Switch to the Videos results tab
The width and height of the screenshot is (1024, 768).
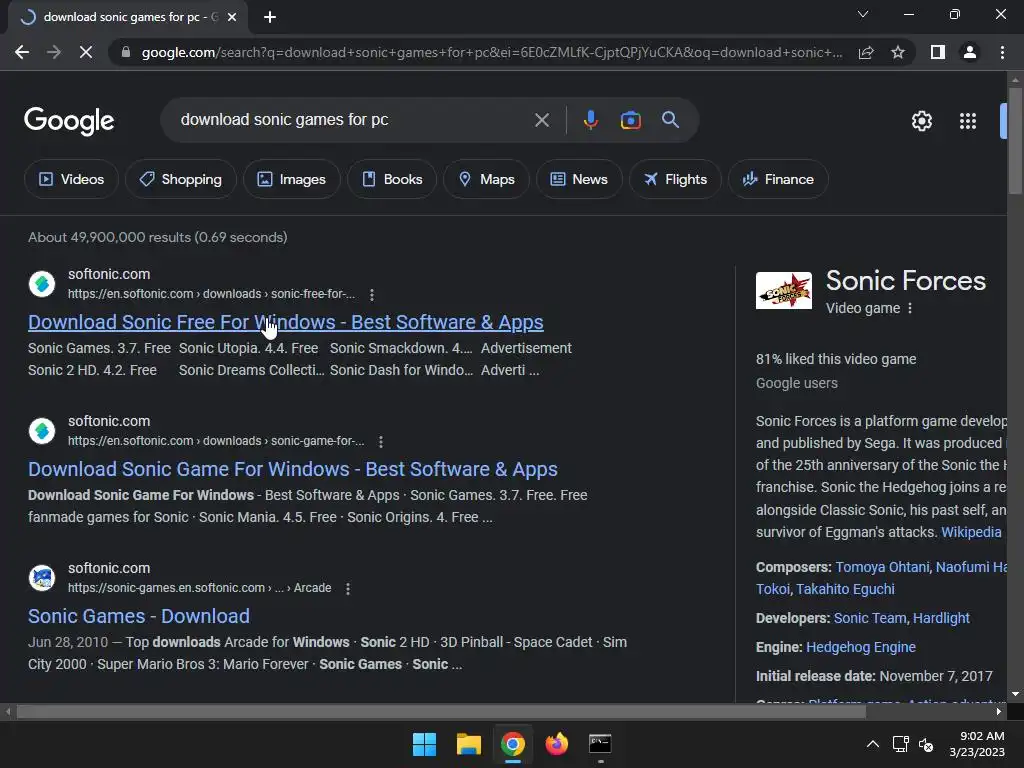[71, 179]
